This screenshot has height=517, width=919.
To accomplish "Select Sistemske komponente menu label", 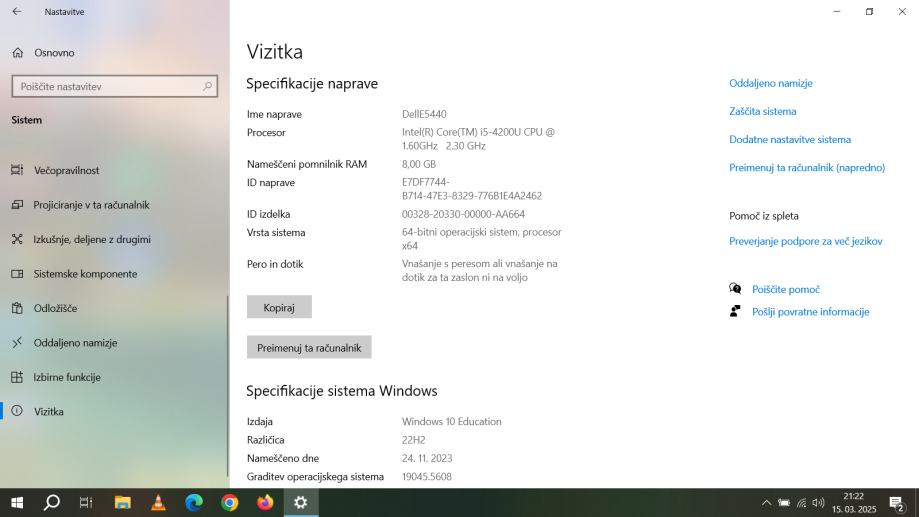I will pos(85,274).
